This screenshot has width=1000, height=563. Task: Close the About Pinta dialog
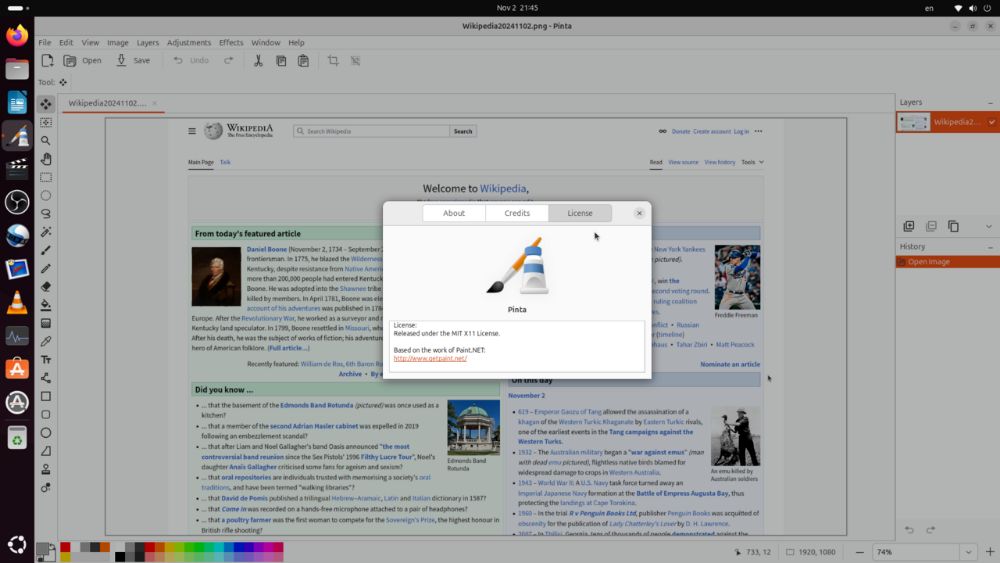639,213
